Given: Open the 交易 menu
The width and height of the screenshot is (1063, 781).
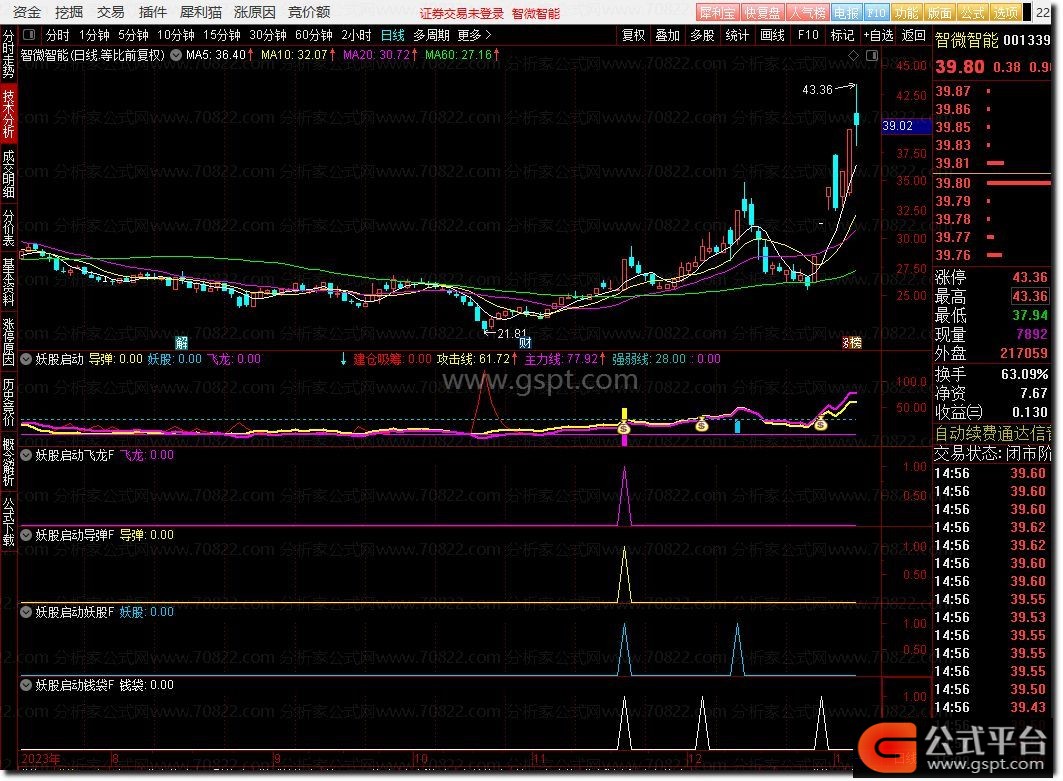Looking at the screenshot, I should pyautogui.click(x=111, y=12).
